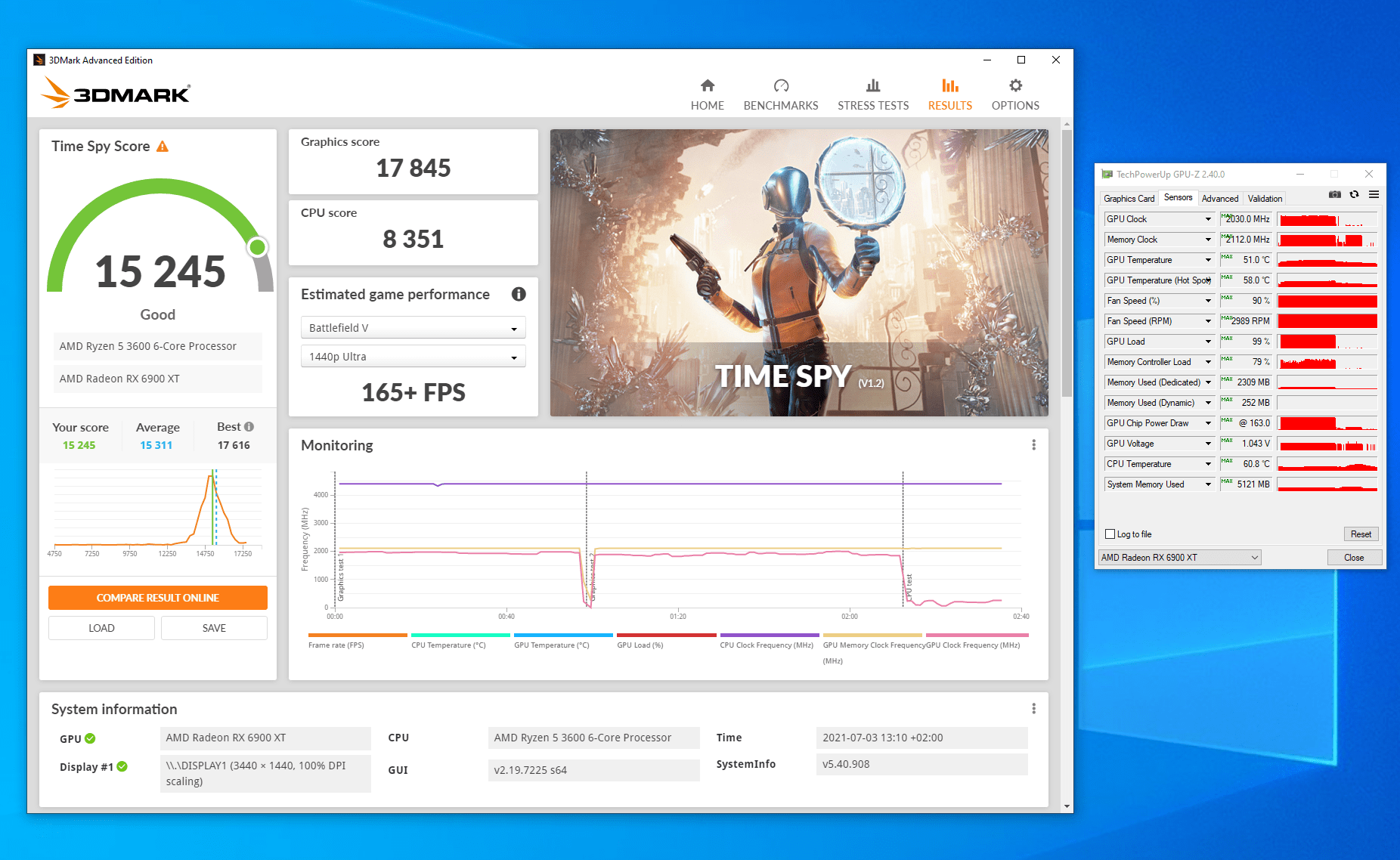The height and width of the screenshot is (860, 1400).
Task: Click the Reset button in GPU-Z
Action: [x=1361, y=534]
